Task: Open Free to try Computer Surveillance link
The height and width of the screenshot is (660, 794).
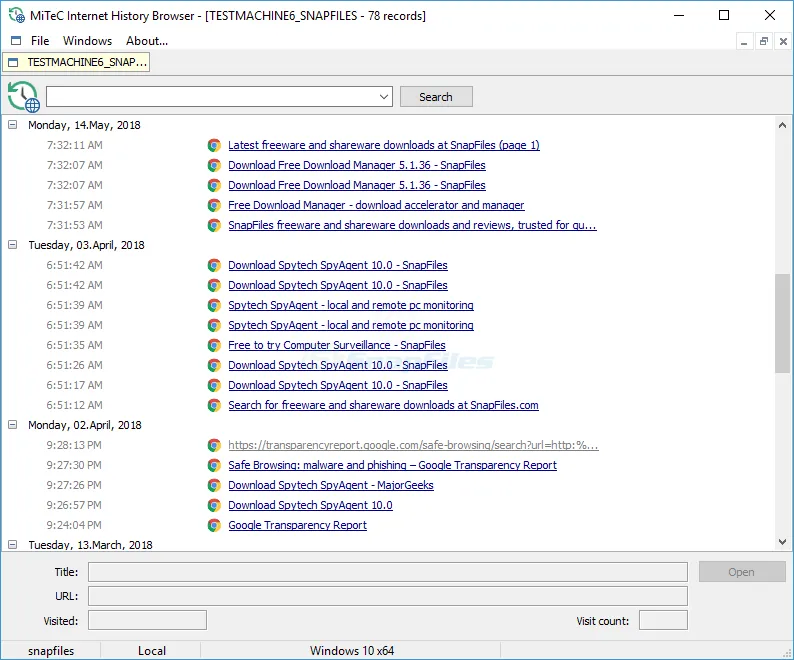Action: (337, 345)
